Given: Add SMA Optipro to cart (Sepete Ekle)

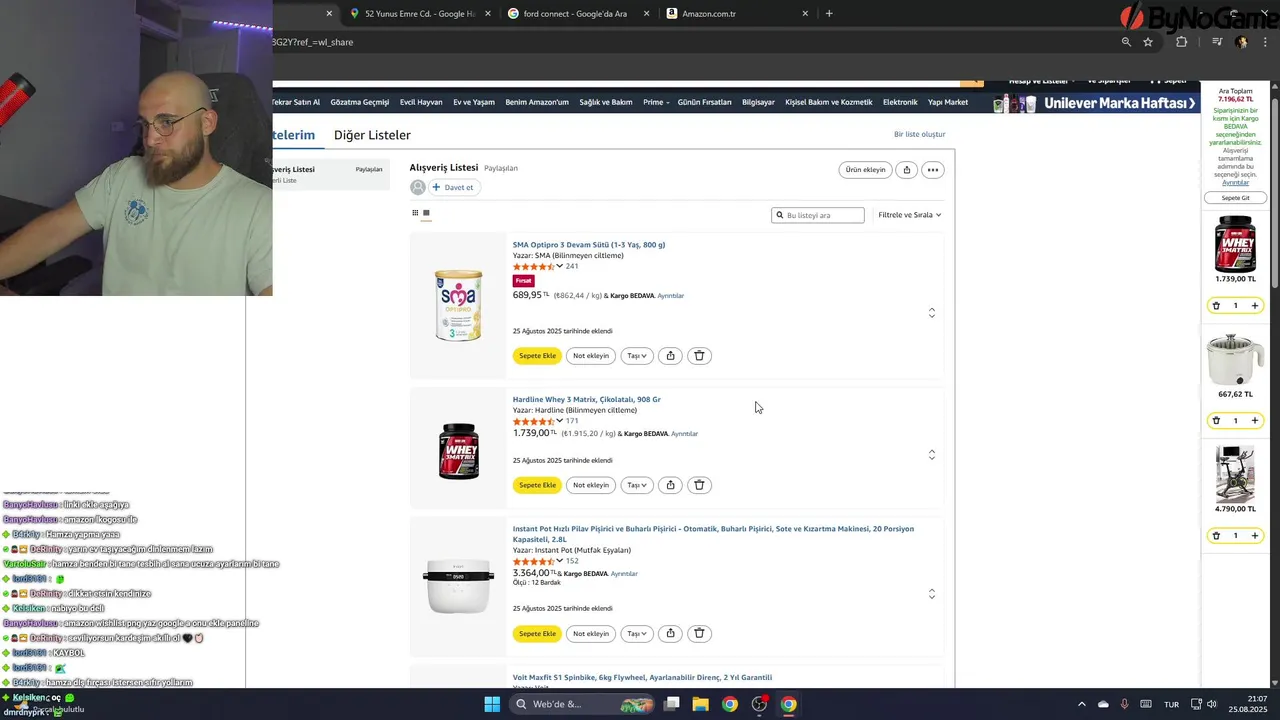Looking at the screenshot, I should point(537,356).
